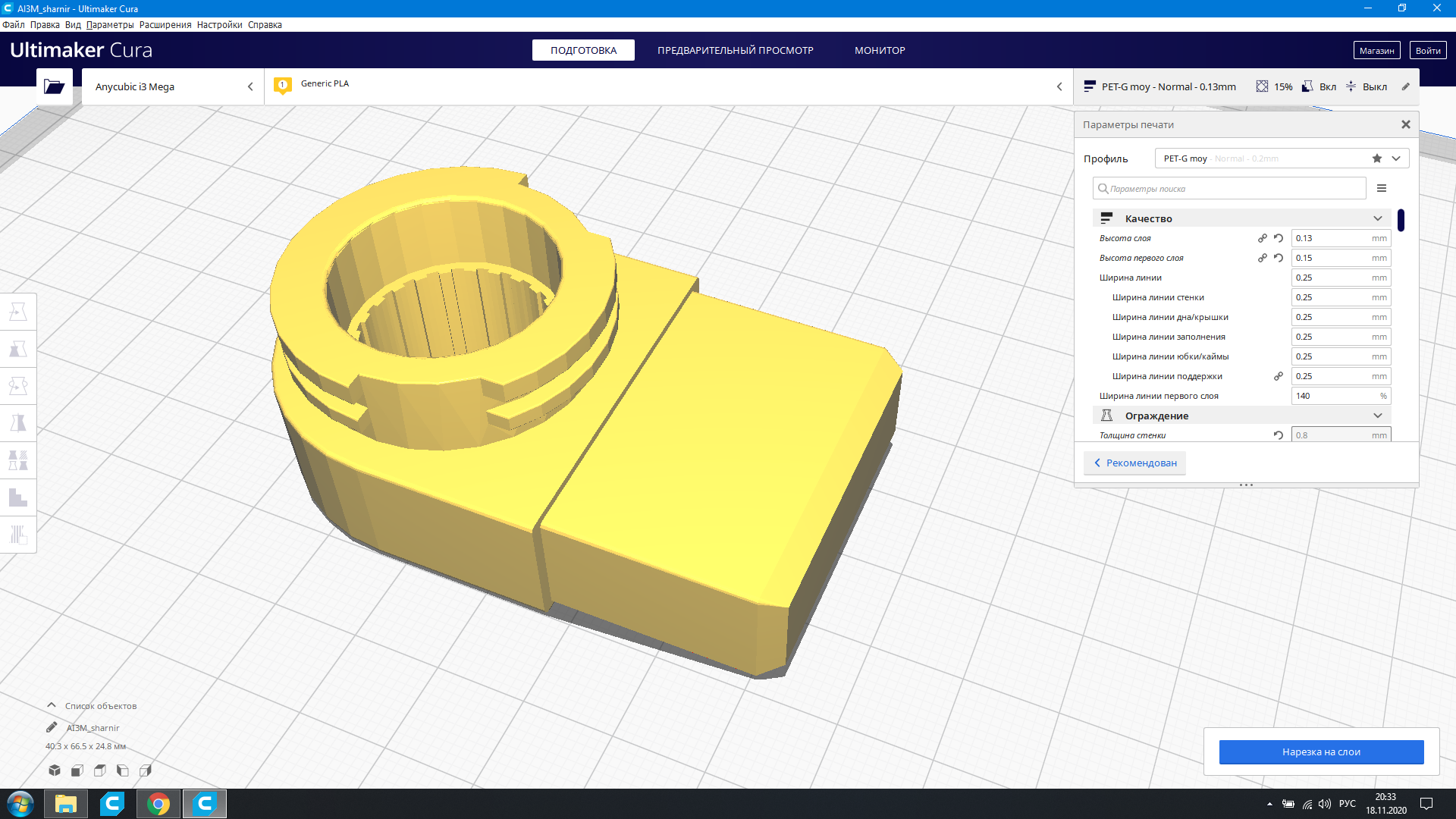Viewport: 1456px width, 819px height.
Task: Collapse the Качество settings section
Action: click(1377, 218)
